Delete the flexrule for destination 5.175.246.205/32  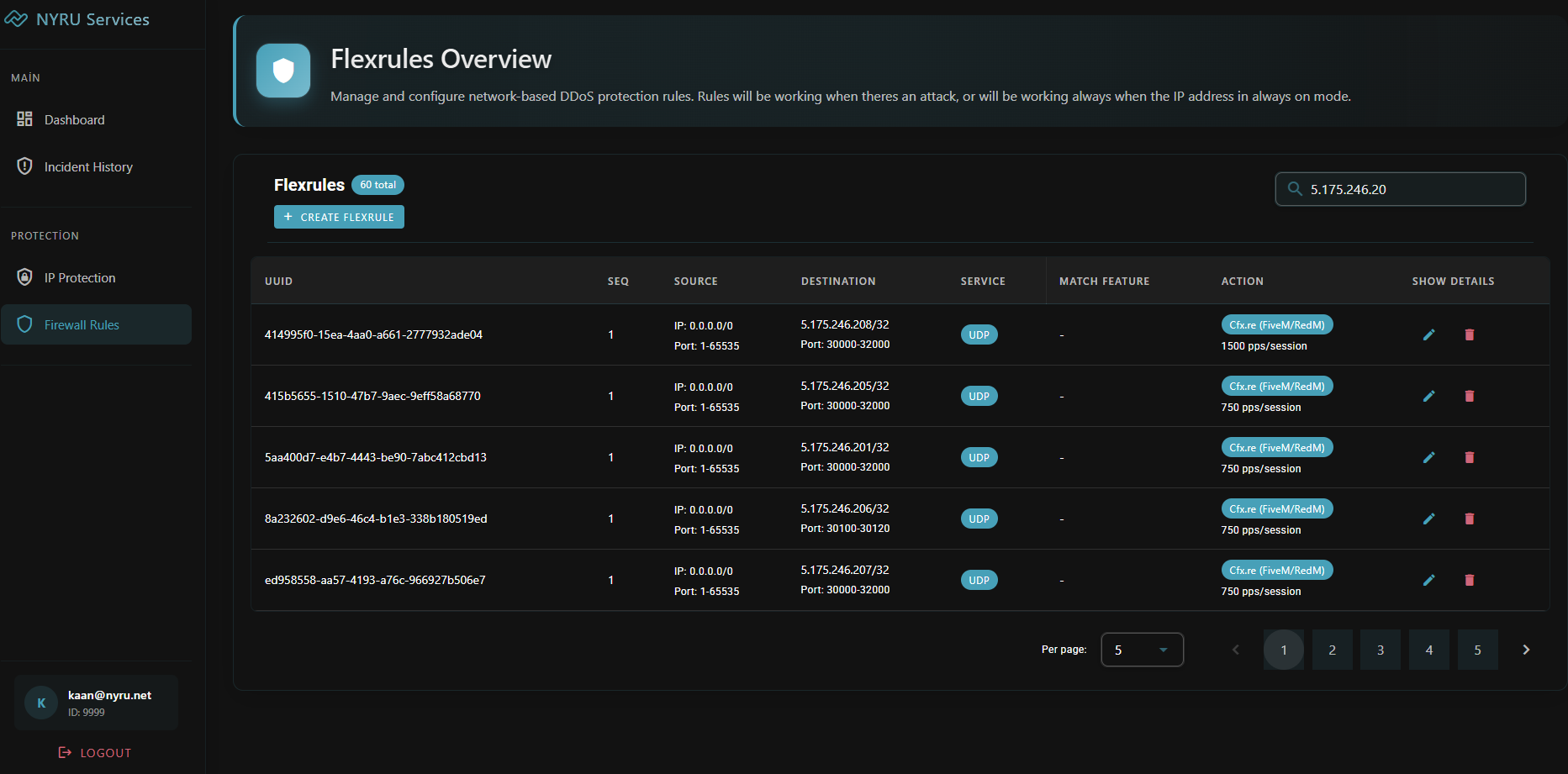click(x=1469, y=396)
